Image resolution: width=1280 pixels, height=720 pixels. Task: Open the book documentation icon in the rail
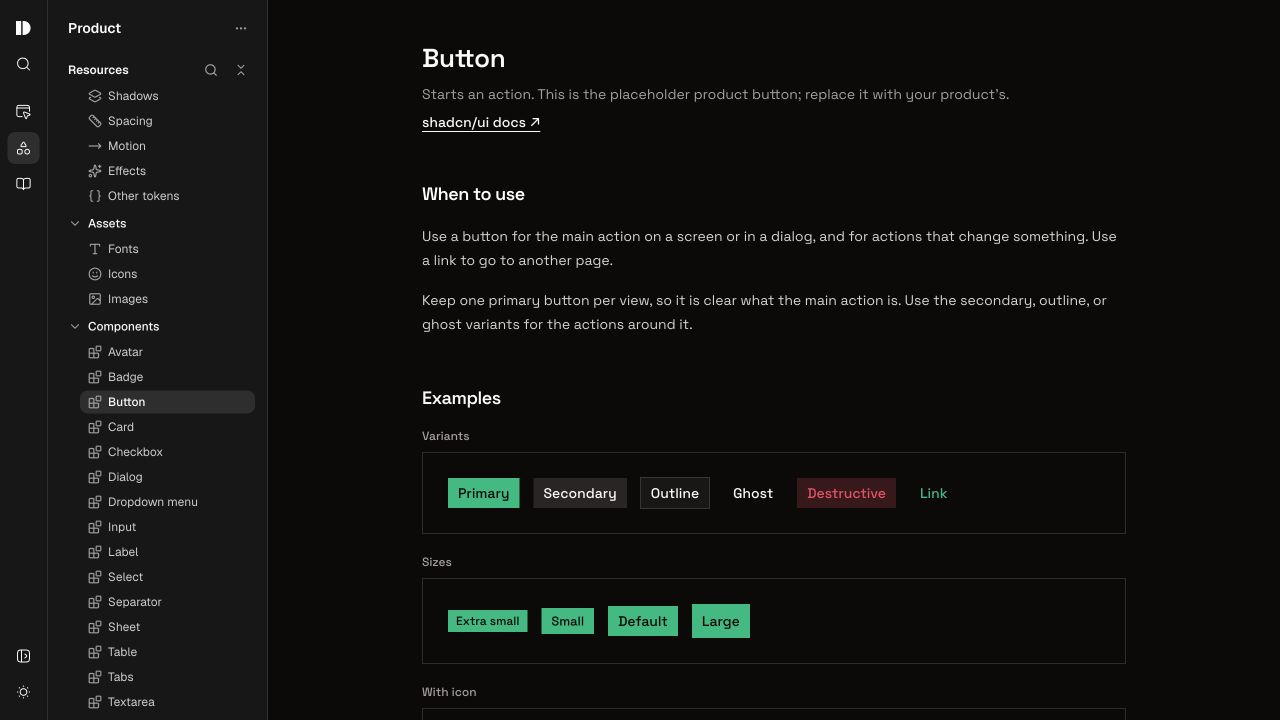[23, 184]
